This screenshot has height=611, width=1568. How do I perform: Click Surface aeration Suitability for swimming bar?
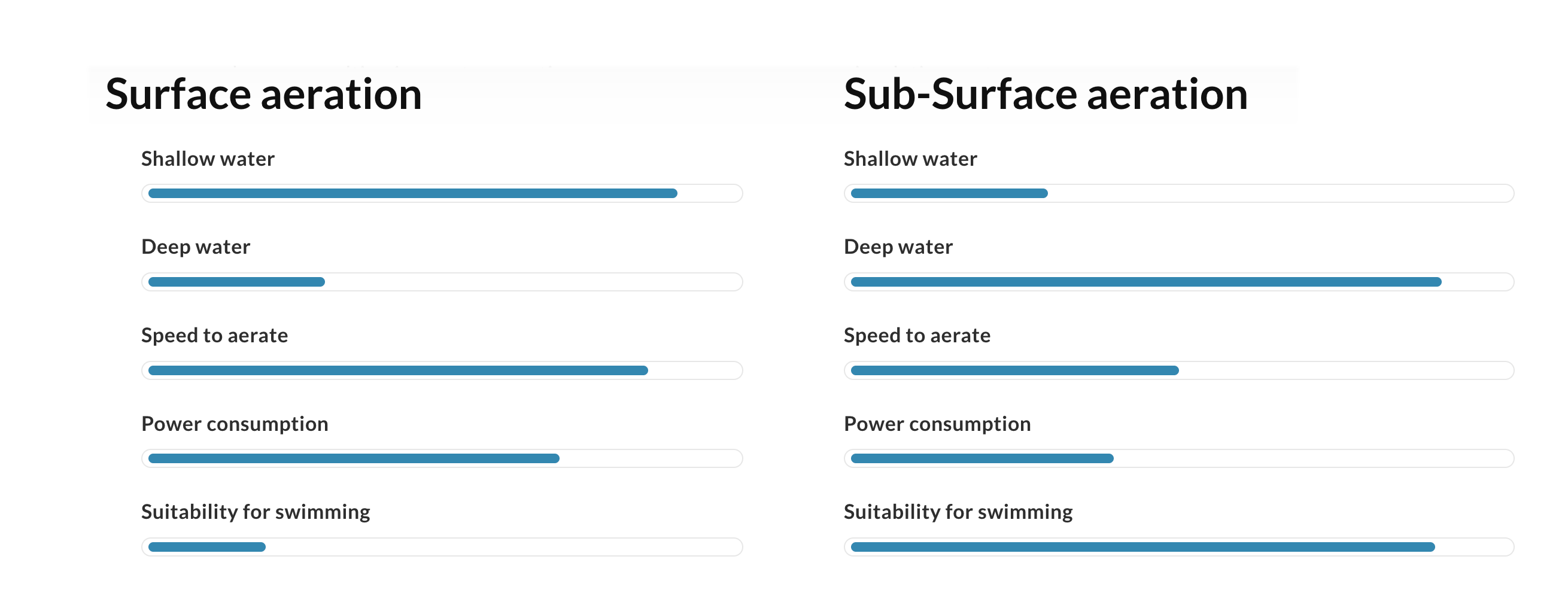(x=442, y=547)
